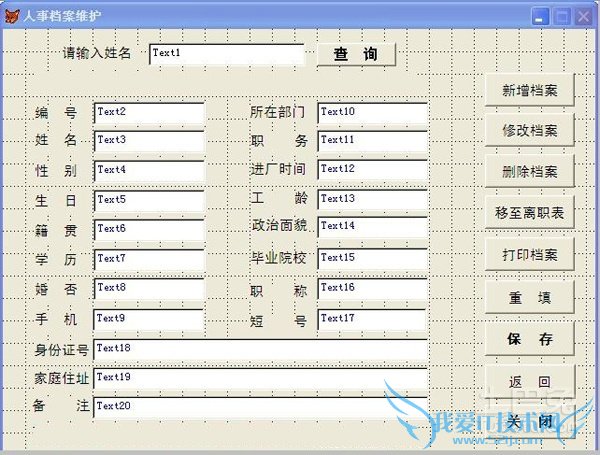Click the 手机 field Text9
Screen dimensions: 600x455
[x=149, y=319]
